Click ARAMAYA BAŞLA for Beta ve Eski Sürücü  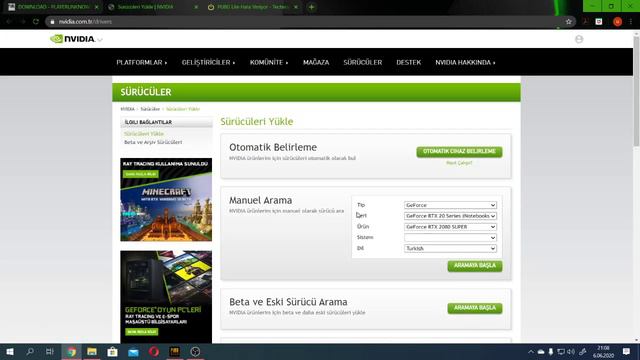point(475,308)
